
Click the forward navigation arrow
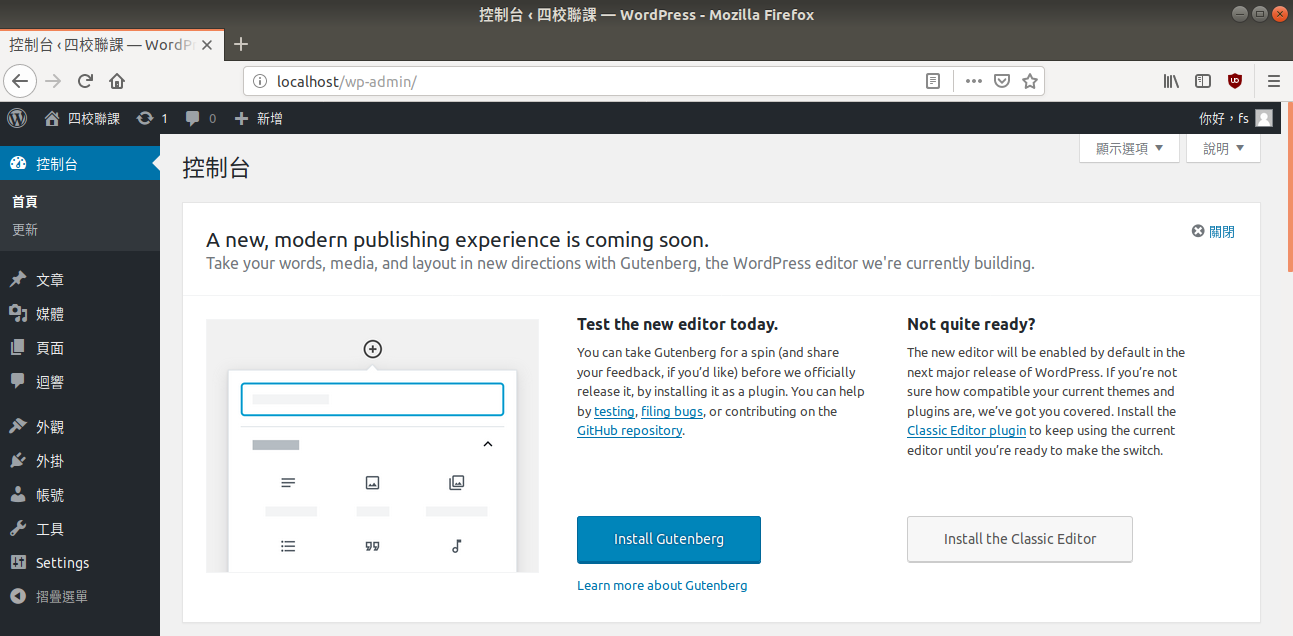click(54, 81)
